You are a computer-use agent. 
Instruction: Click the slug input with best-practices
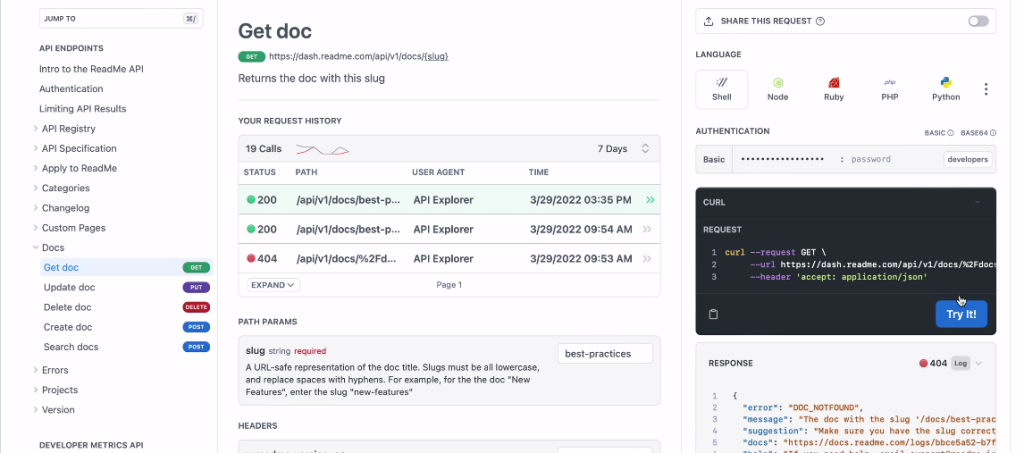(x=605, y=354)
